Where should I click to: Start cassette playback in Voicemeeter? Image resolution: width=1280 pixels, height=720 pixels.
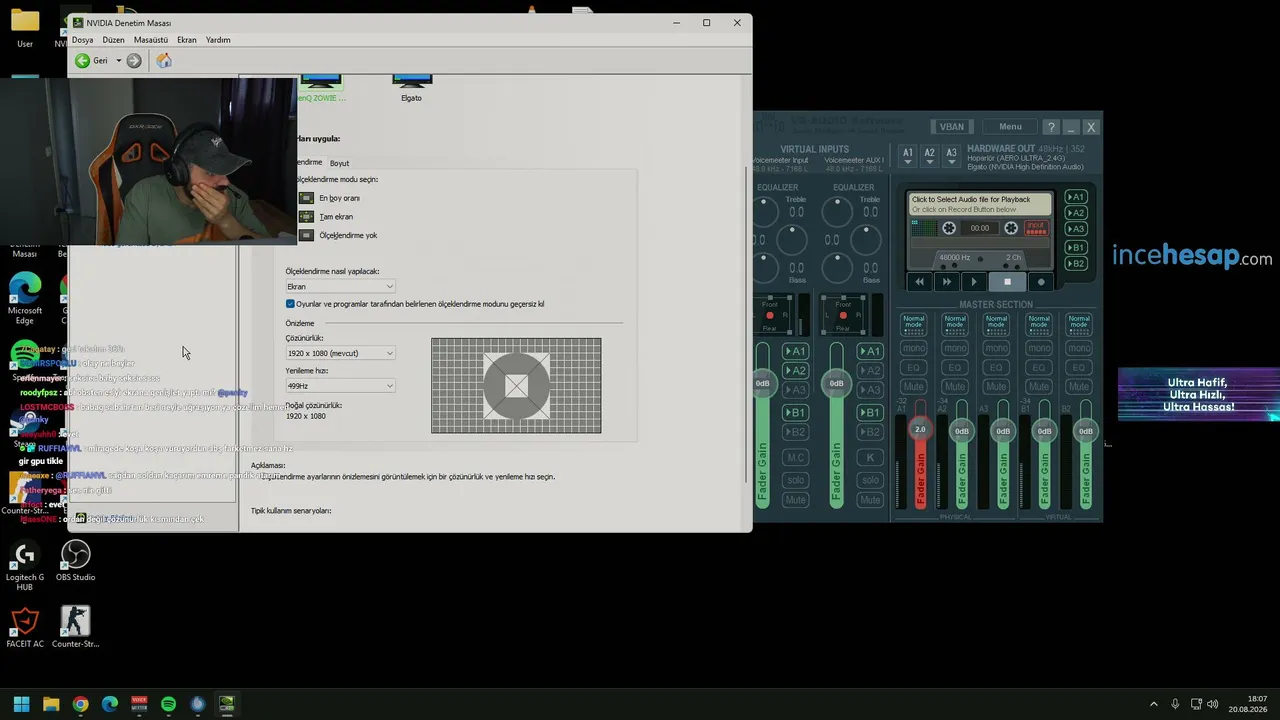tap(974, 282)
